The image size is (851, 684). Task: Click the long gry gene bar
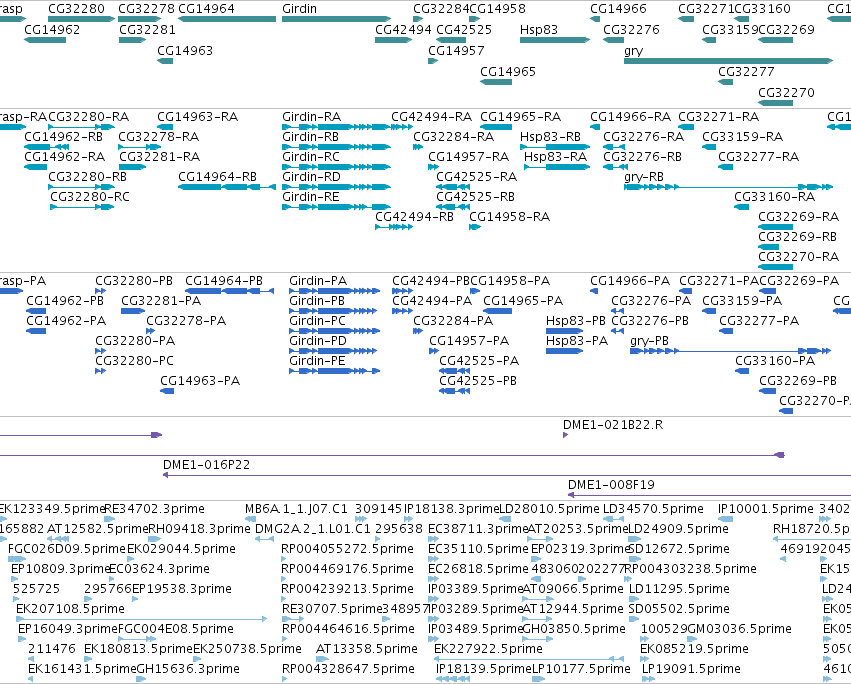tap(728, 61)
